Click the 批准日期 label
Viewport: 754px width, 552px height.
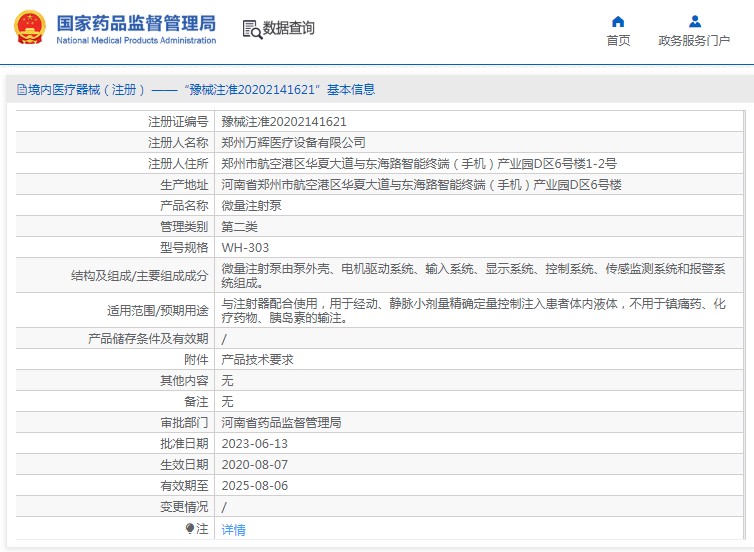[184, 444]
